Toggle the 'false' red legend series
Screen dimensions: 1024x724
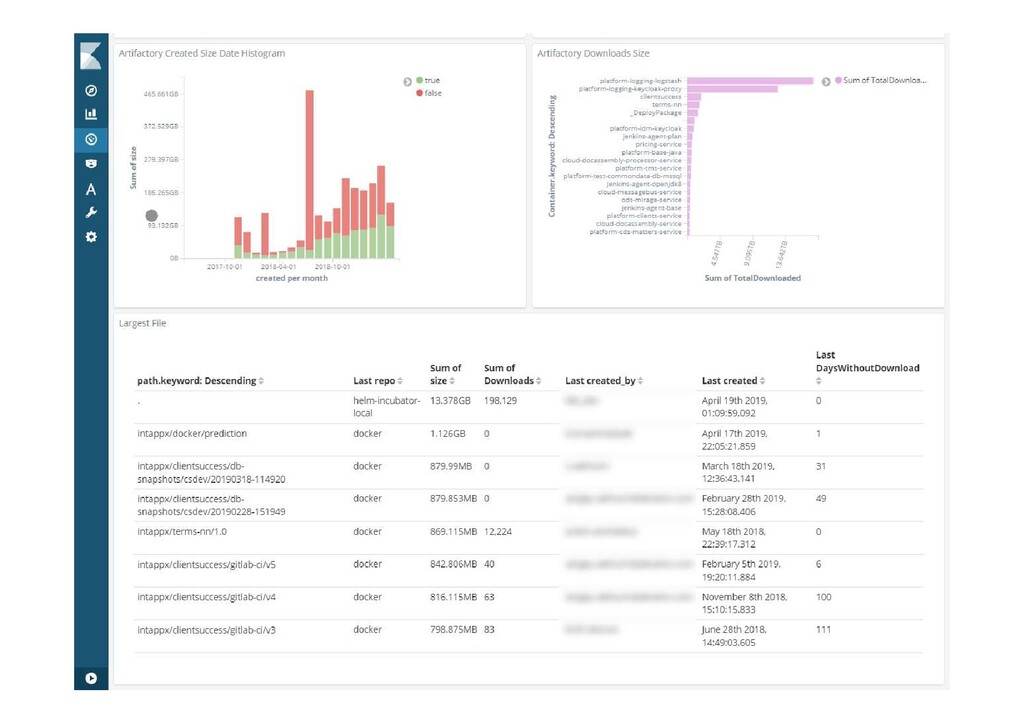pyautogui.click(x=428, y=93)
